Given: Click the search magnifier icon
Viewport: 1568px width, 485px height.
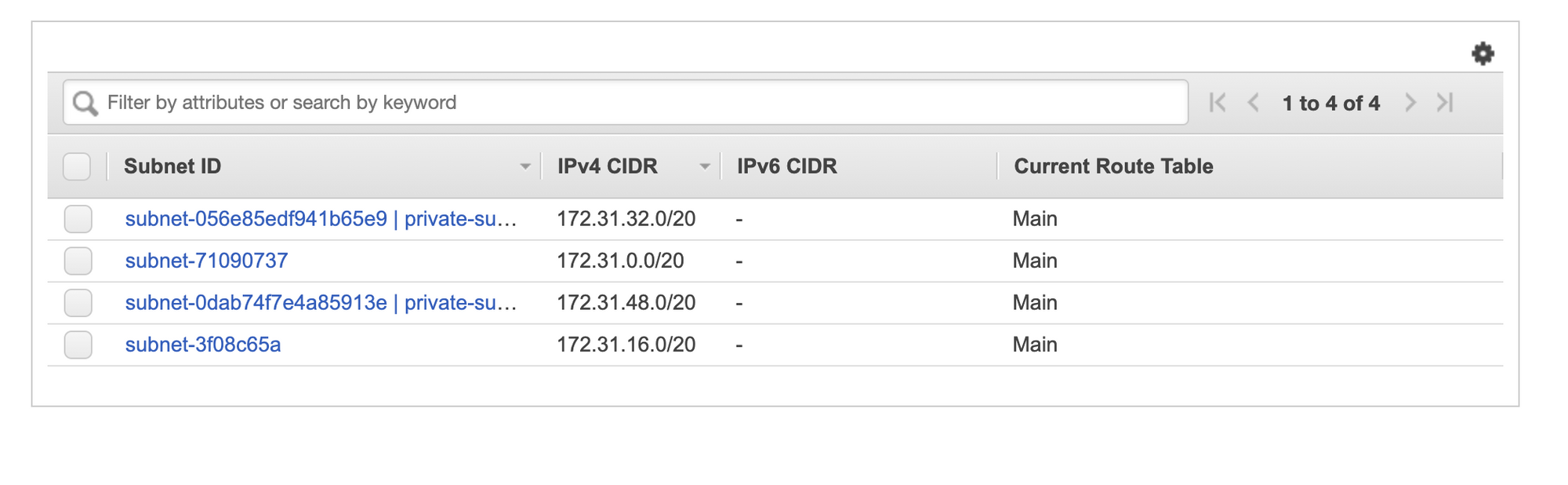Looking at the screenshot, I should click(85, 103).
